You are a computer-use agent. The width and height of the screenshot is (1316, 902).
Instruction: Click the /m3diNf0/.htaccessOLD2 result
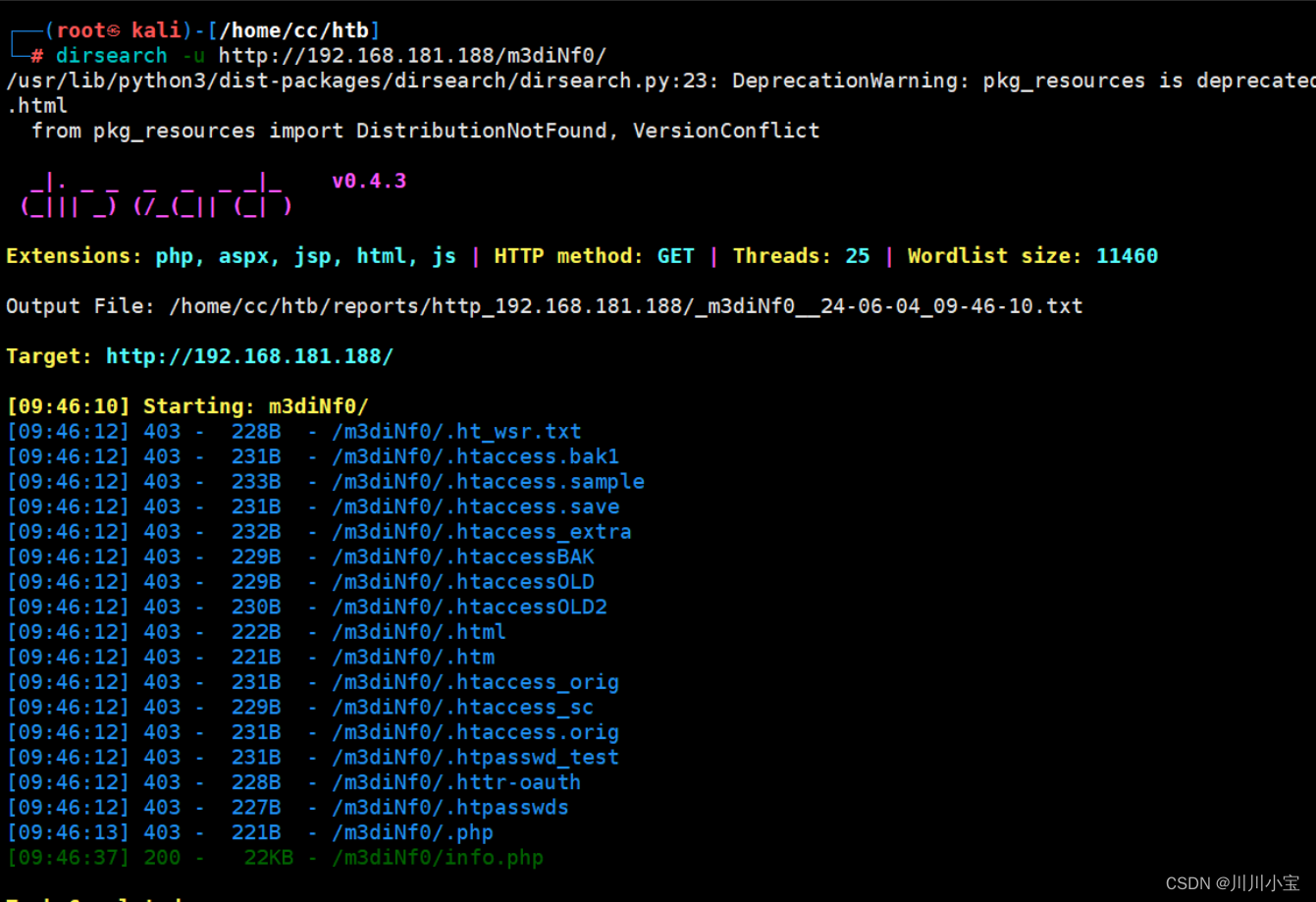pyautogui.click(x=469, y=607)
